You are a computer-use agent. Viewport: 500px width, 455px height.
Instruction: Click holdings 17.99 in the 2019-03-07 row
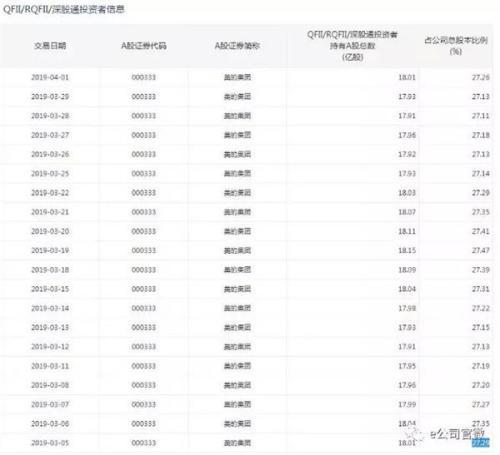pyautogui.click(x=407, y=405)
